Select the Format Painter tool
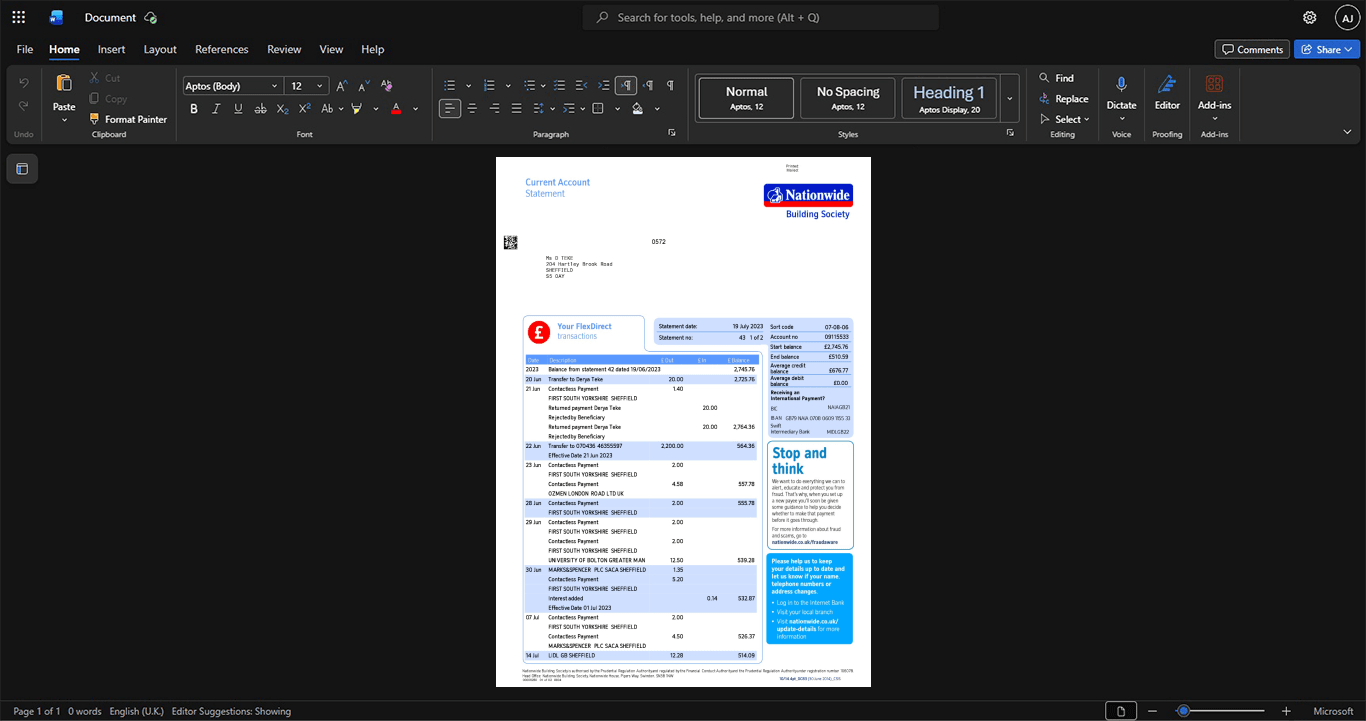Viewport: 1366px width, 721px height. pyautogui.click(x=127, y=119)
